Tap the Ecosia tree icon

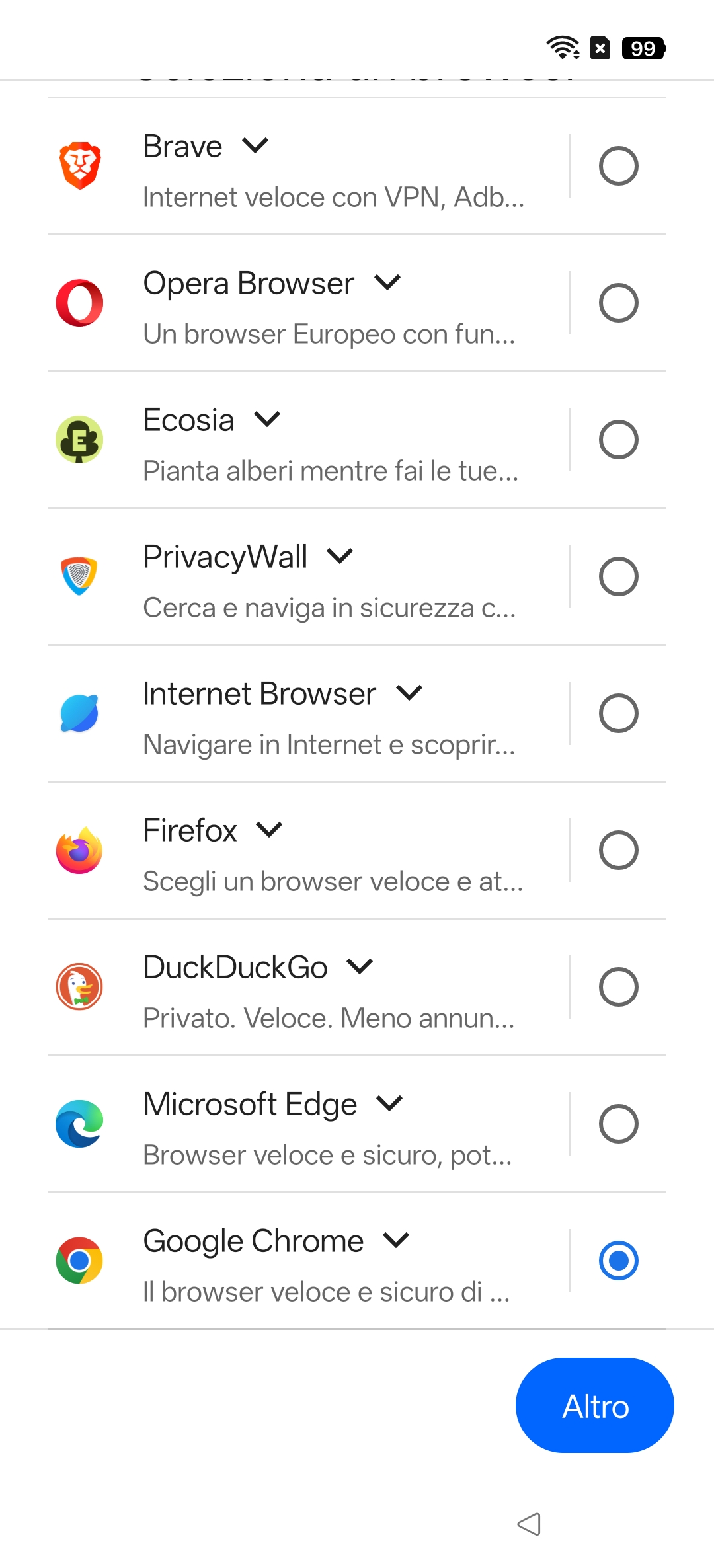click(x=79, y=440)
